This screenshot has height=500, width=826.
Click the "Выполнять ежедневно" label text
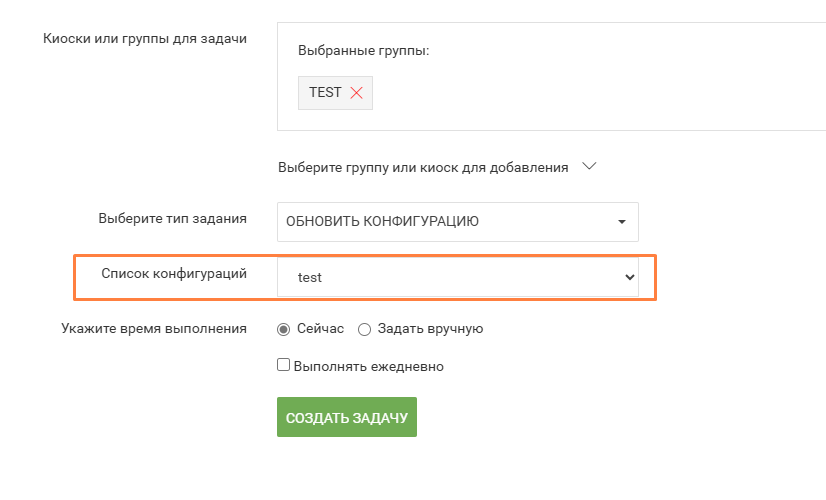click(368, 367)
